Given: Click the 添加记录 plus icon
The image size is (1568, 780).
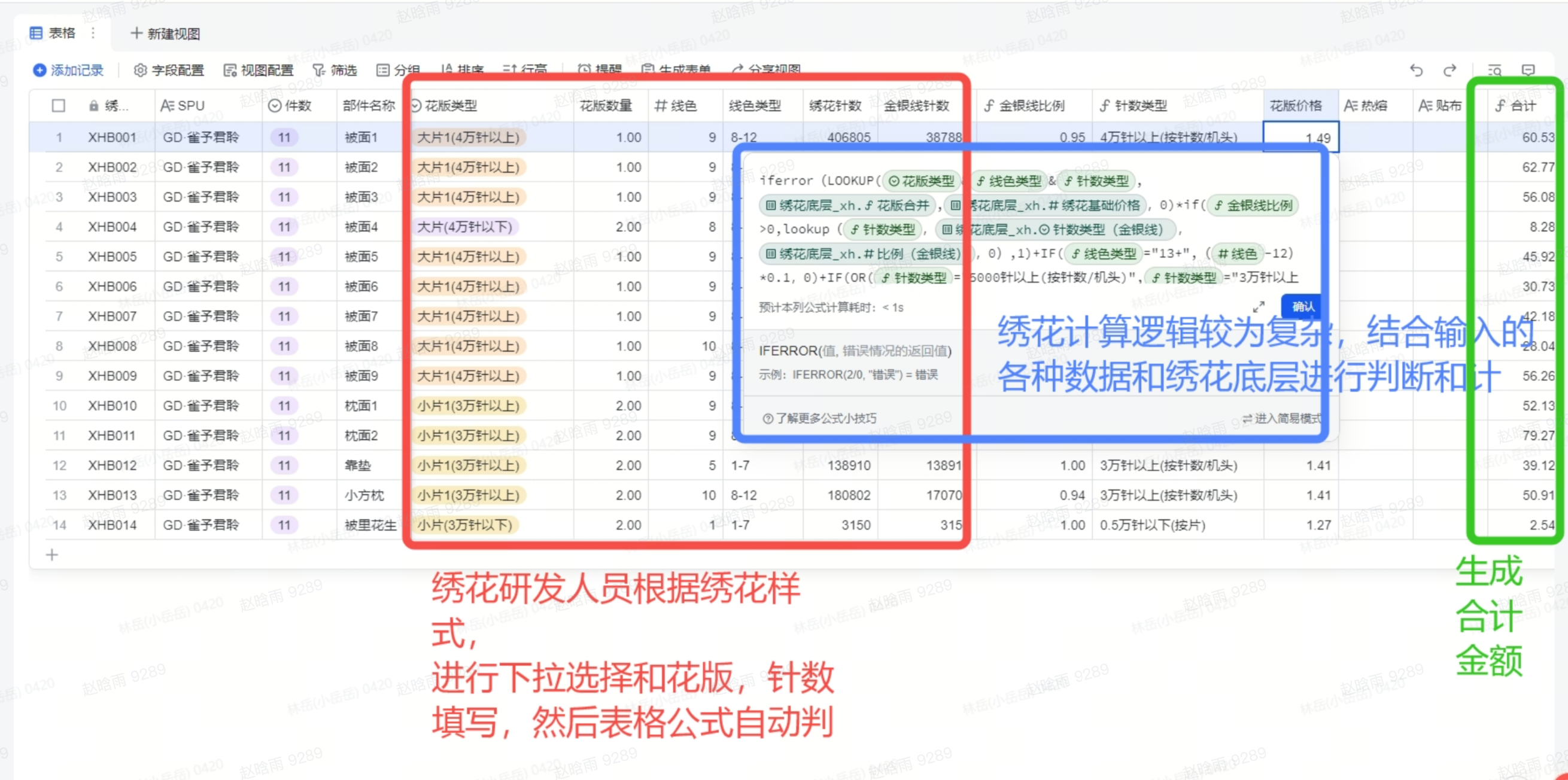Looking at the screenshot, I should [x=39, y=71].
